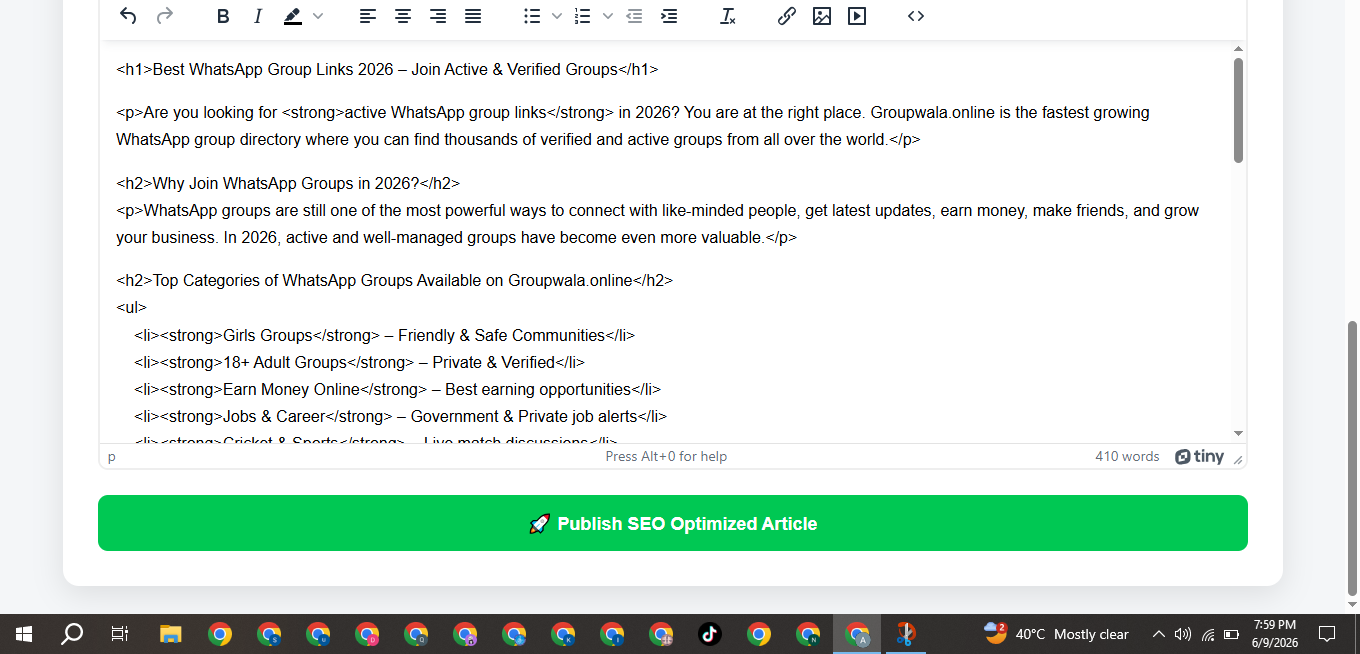The image size is (1360, 654).
Task: Undo the last edit in editor
Action: pyautogui.click(x=128, y=16)
